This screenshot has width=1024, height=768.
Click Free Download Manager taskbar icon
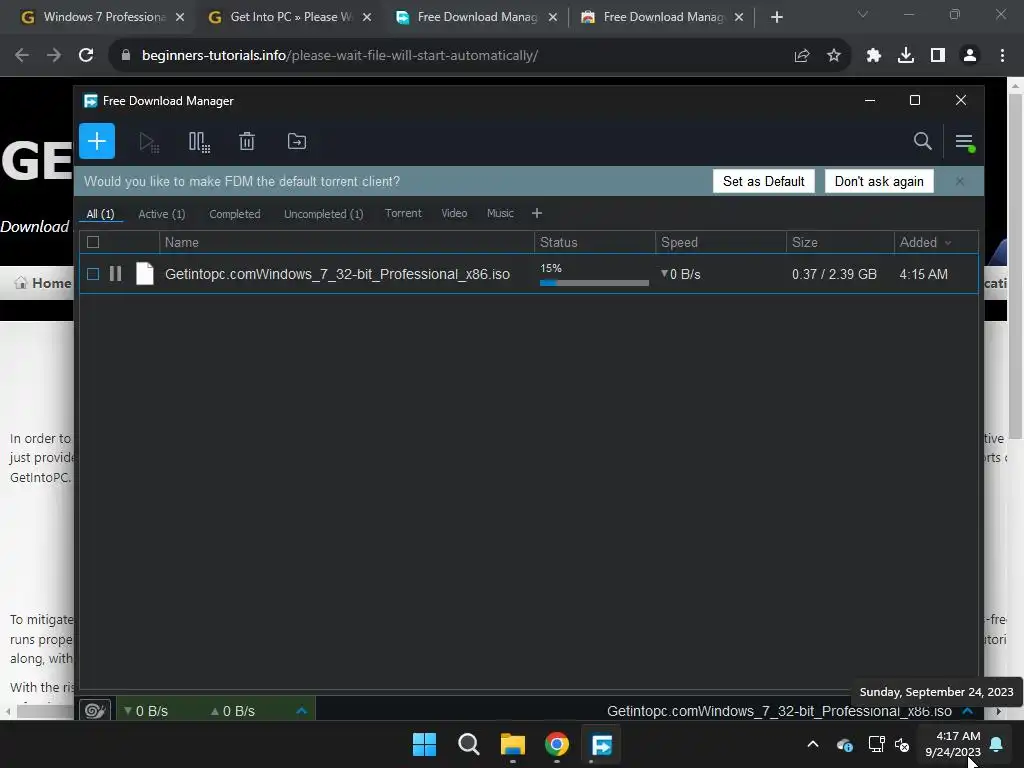[x=601, y=744]
